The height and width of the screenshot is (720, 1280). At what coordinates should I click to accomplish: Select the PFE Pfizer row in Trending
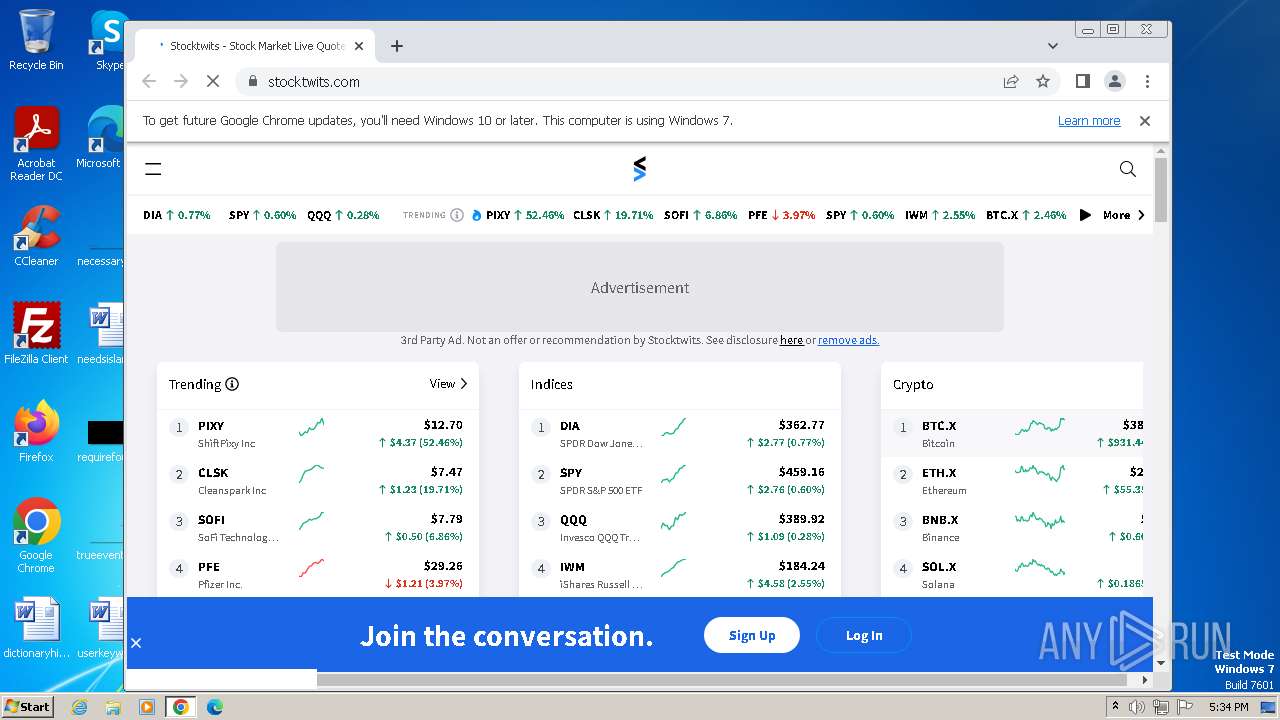click(x=318, y=574)
